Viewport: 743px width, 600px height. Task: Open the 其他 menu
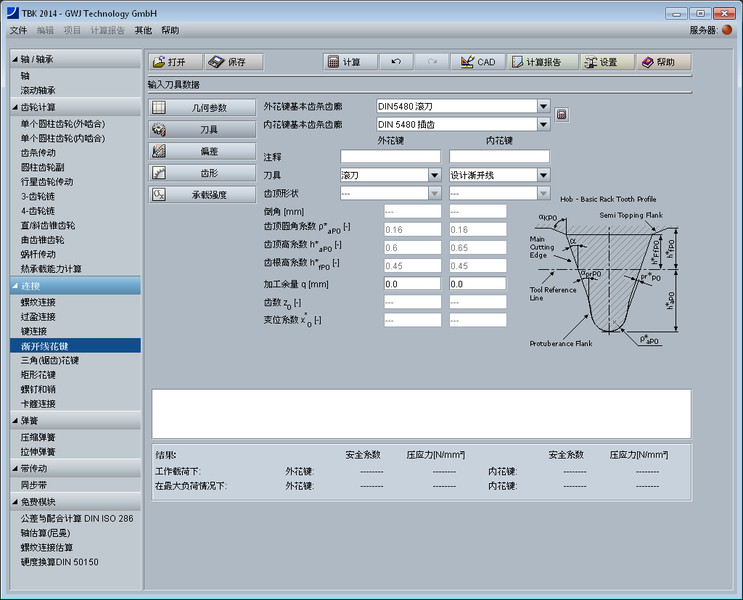click(x=143, y=30)
